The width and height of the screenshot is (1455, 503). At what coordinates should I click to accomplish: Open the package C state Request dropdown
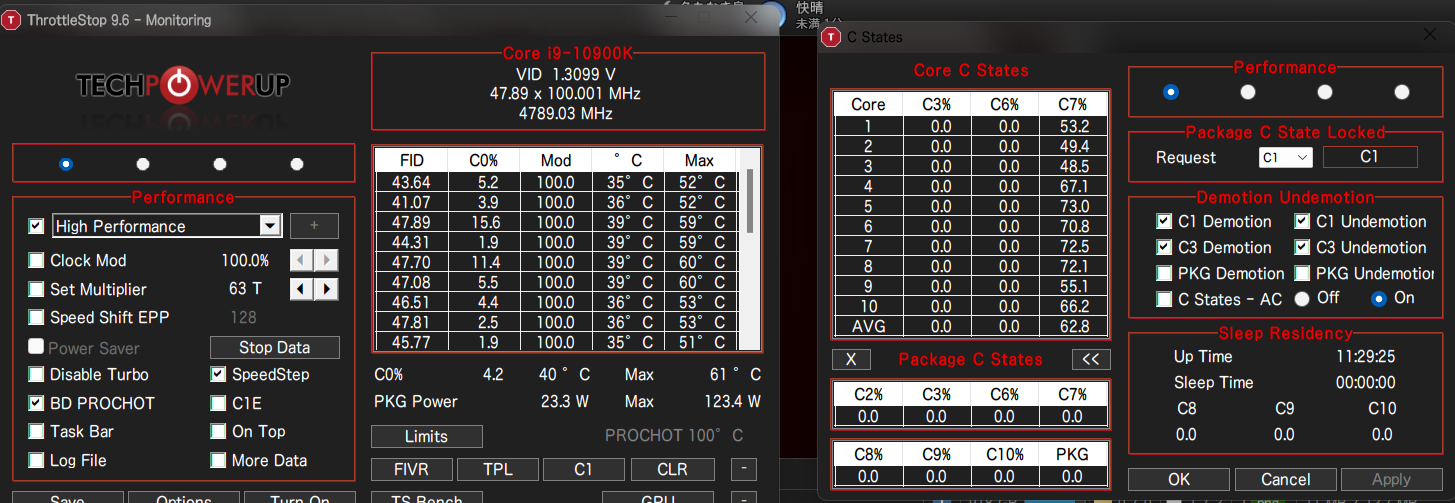[1285, 157]
